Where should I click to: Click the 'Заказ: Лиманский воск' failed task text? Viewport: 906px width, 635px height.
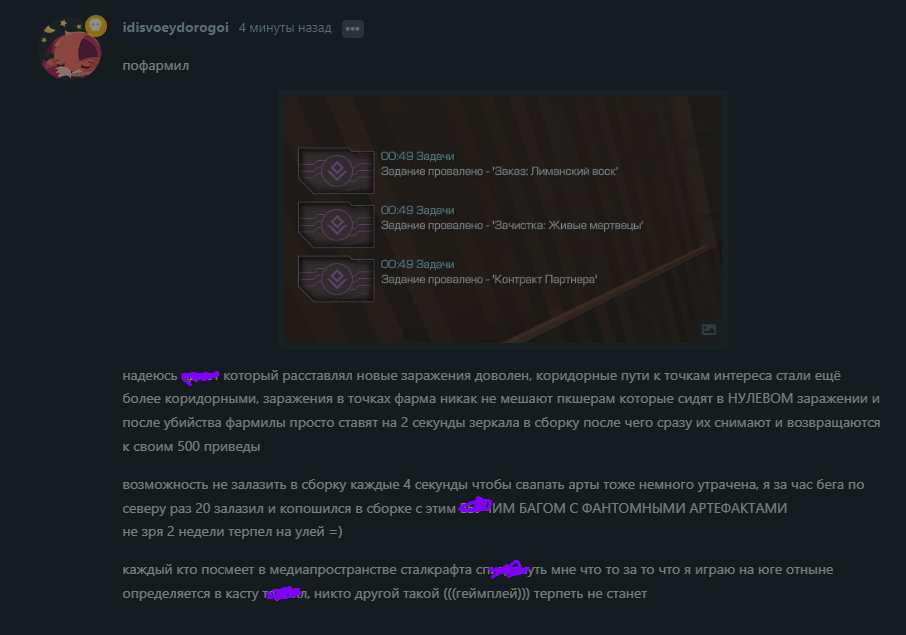pos(555,171)
